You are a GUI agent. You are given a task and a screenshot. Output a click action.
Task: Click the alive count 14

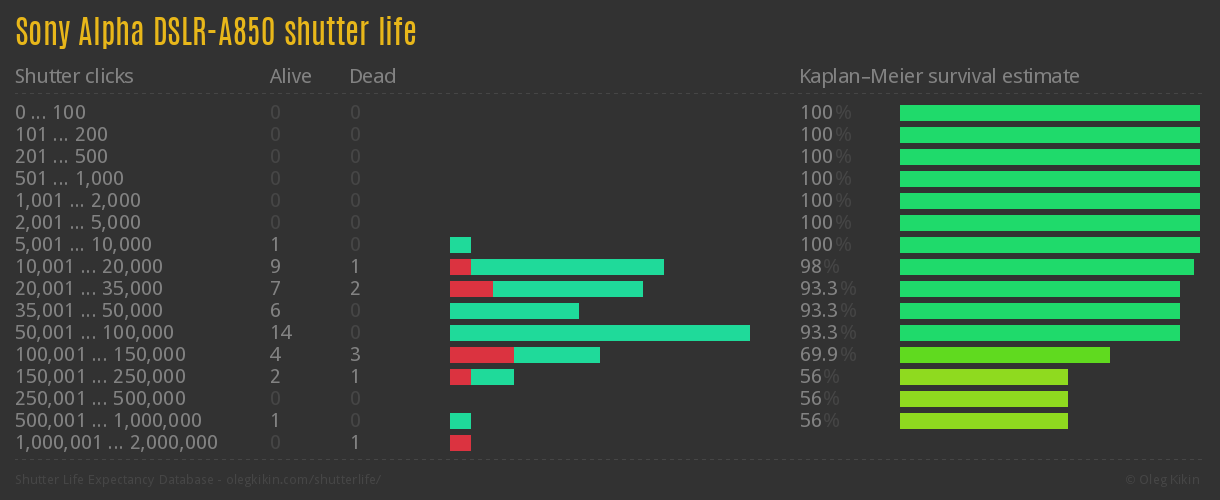[x=280, y=333]
